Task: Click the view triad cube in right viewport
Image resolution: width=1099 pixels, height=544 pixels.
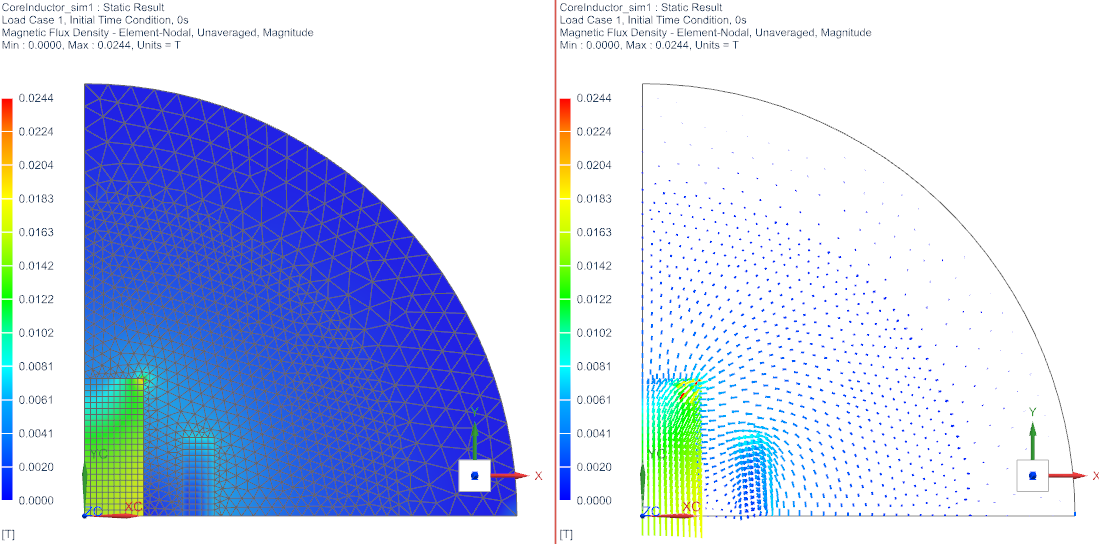Action: tap(1032, 475)
